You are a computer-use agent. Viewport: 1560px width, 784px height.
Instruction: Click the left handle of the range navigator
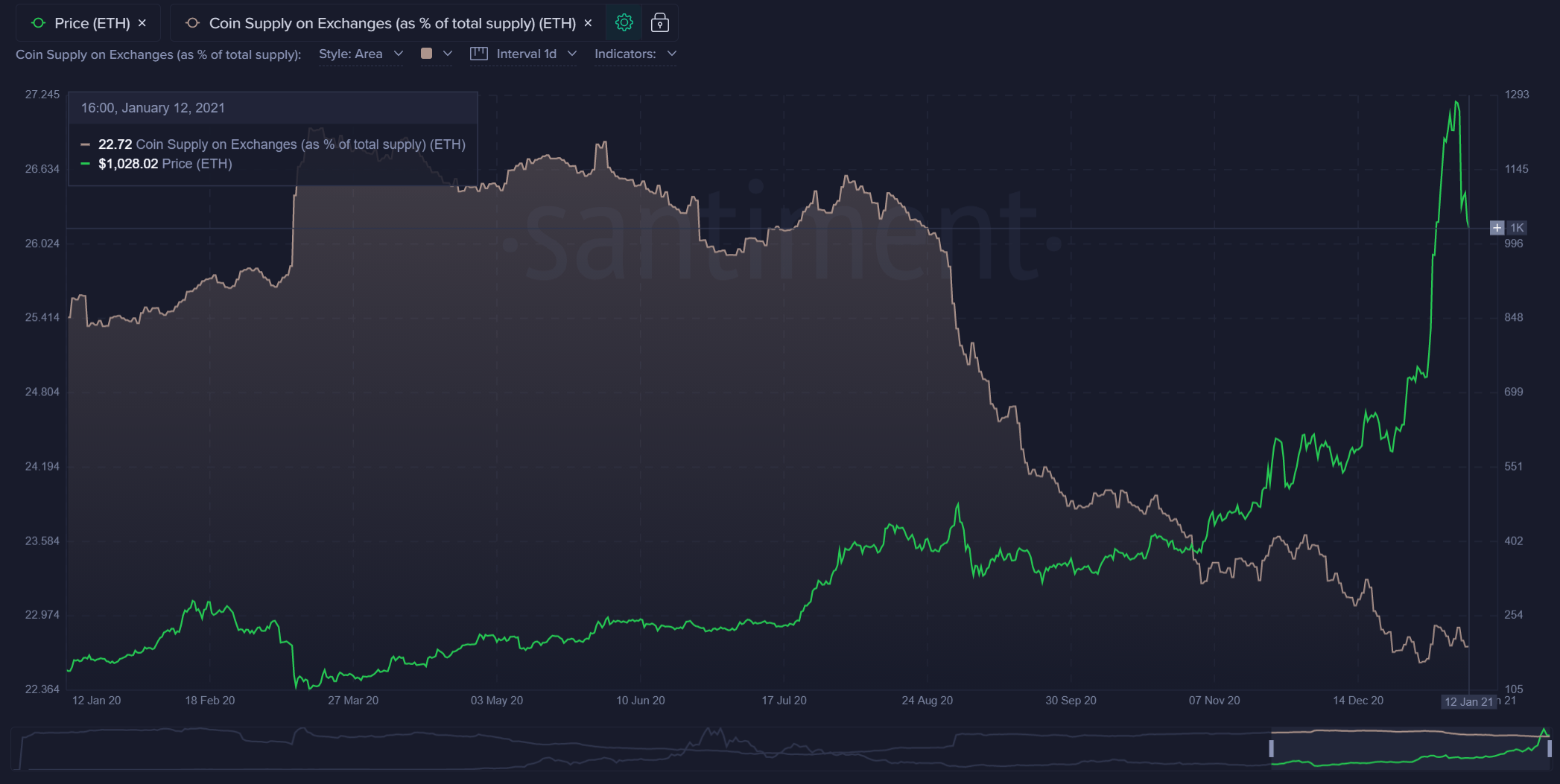click(1272, 748)
